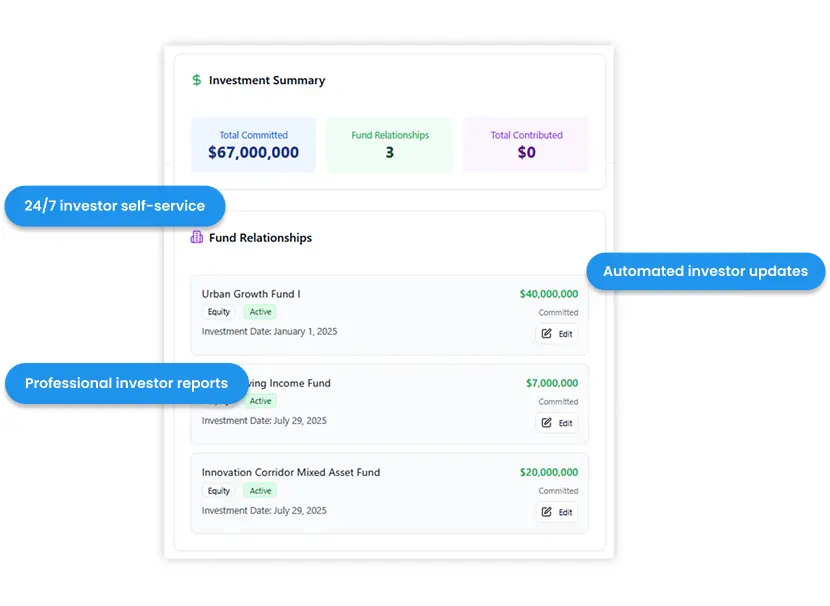Click the $40,000,000 committed amount
The image size is (830, 606).
[x=548, y=294]
